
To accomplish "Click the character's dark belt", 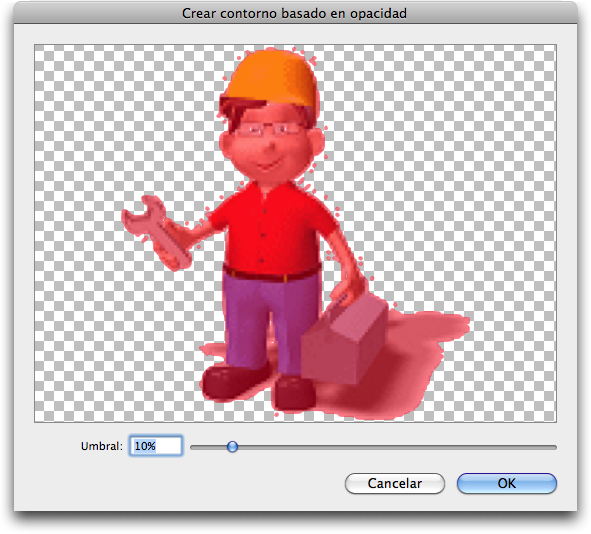I will coord(271,273).
